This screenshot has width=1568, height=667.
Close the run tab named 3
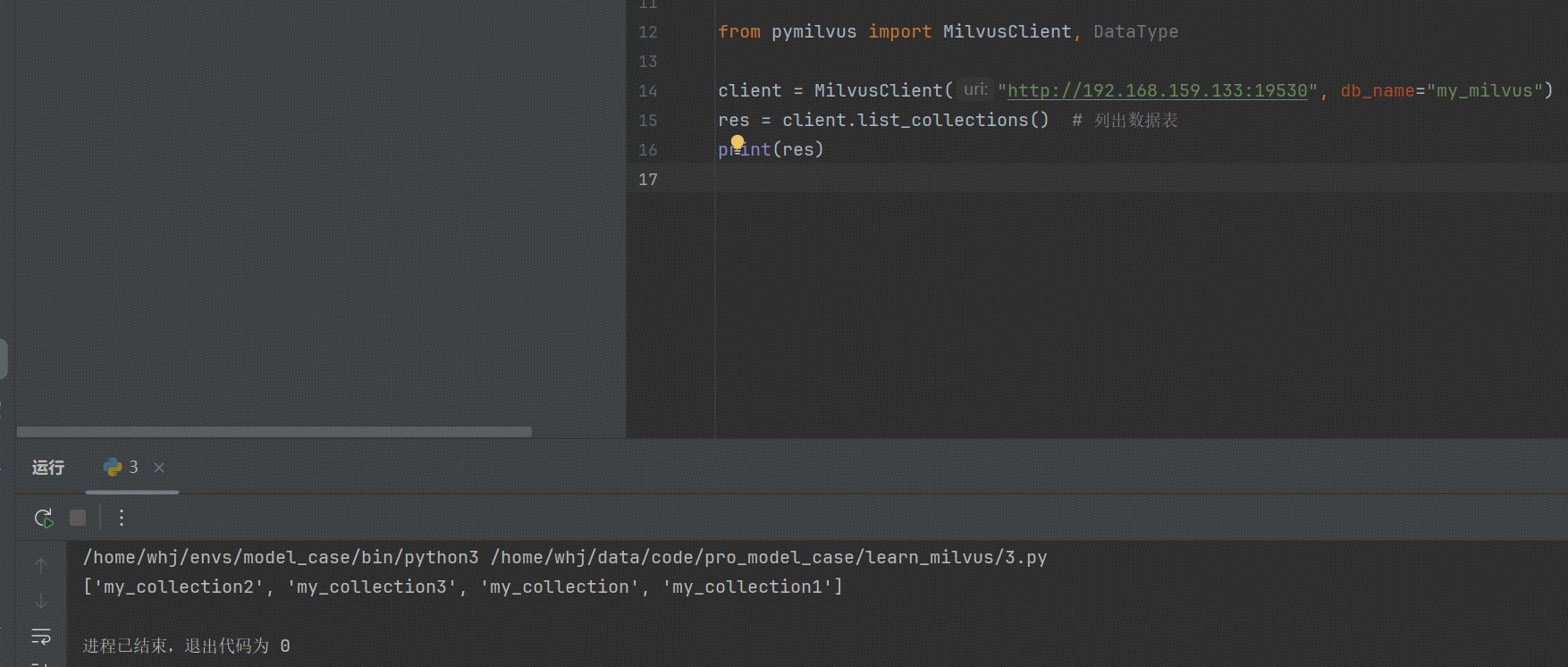(159, 468)
